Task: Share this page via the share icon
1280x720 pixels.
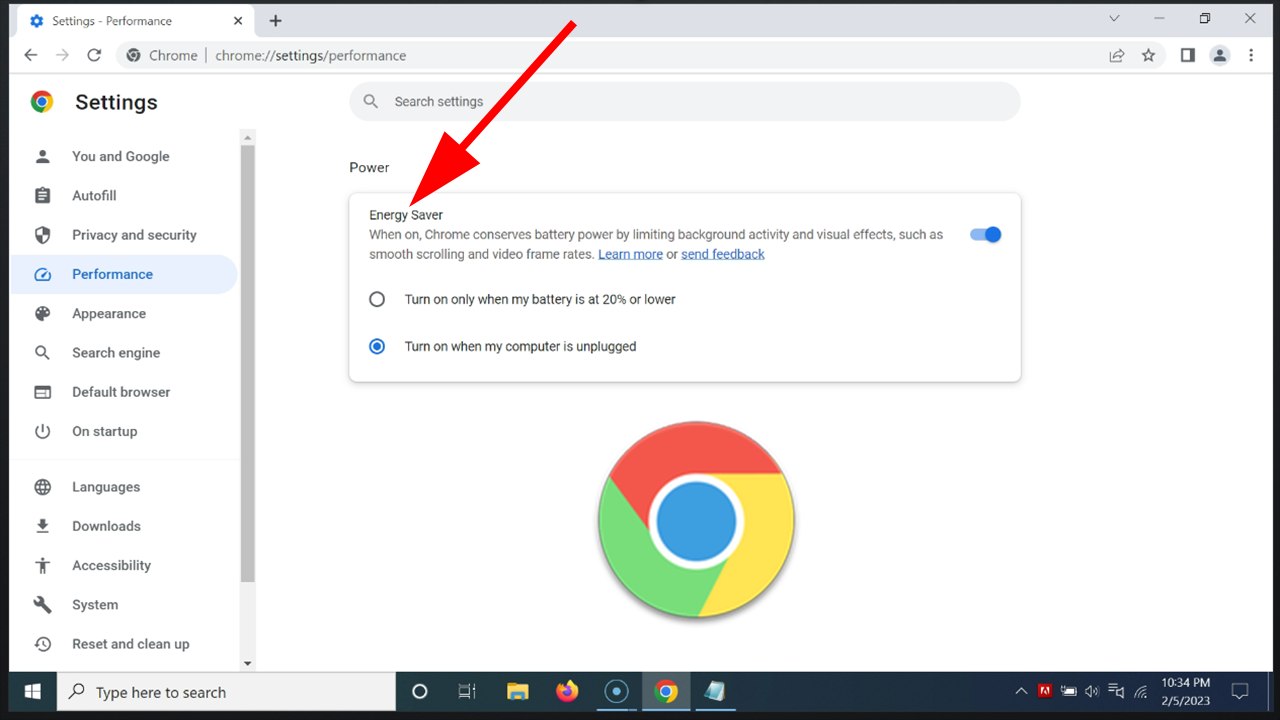Action: click(x=1117, y=56)
